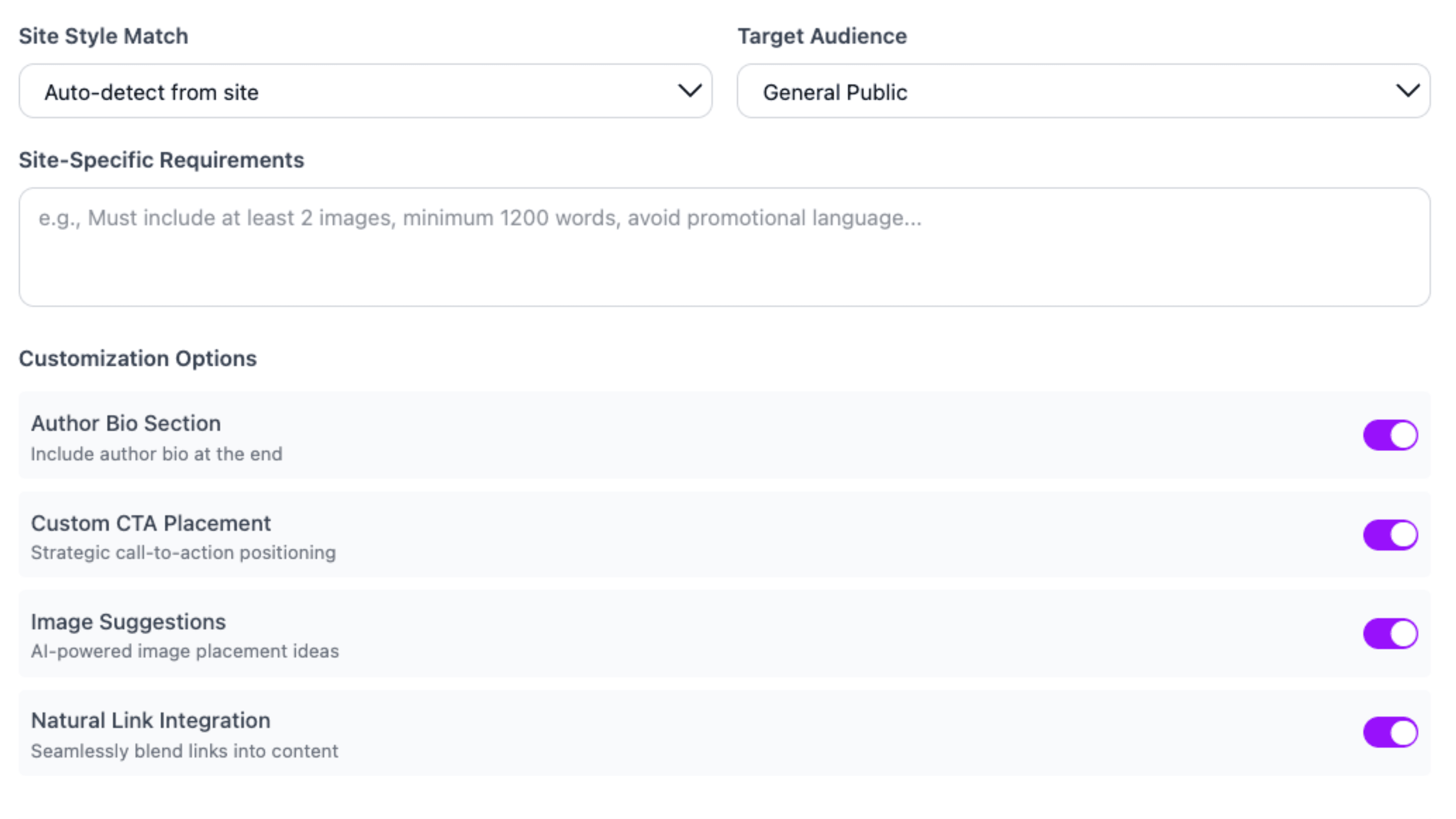Click the Include author bio description text

coord(157,453)
